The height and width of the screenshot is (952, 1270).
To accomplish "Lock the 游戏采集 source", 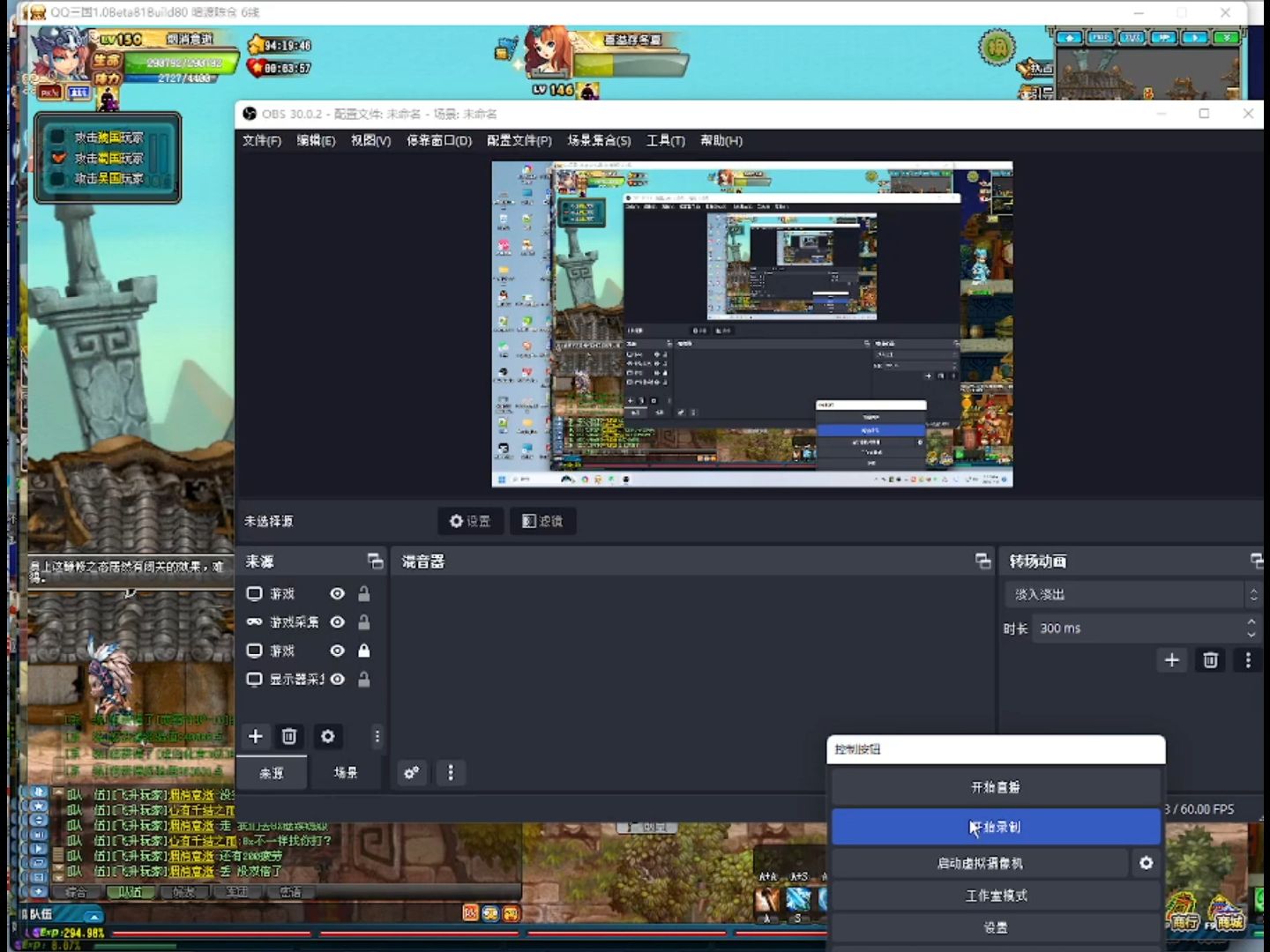I will pos(363,622).
